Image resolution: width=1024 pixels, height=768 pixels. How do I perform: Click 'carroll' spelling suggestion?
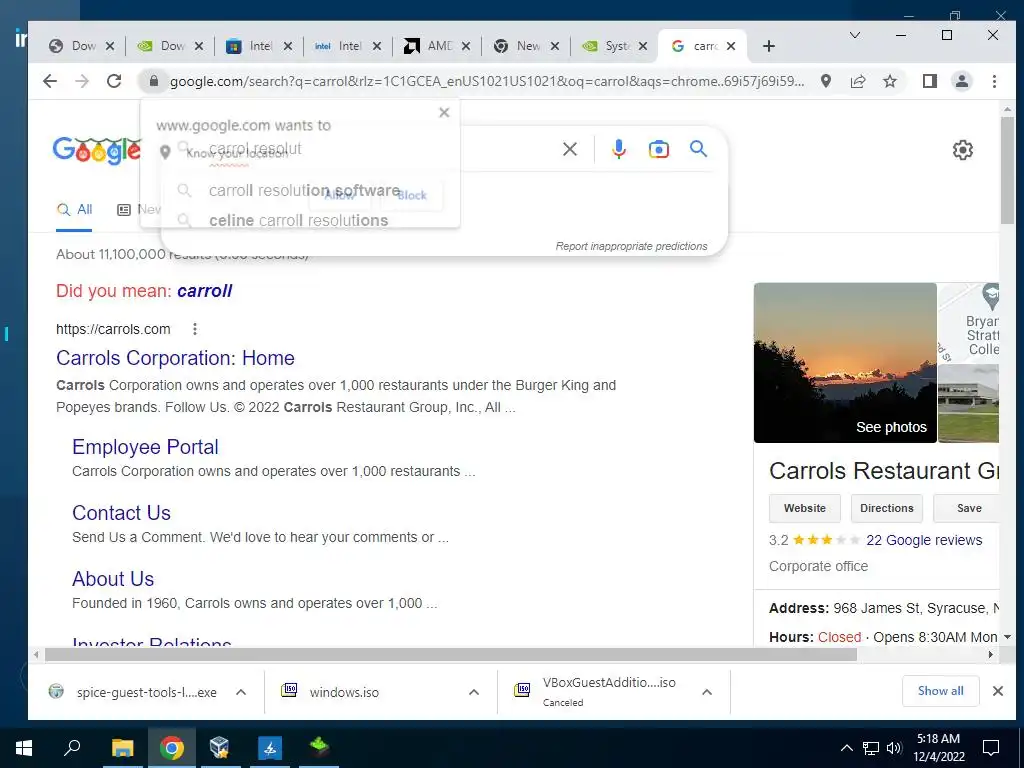[x=204, y=291]
